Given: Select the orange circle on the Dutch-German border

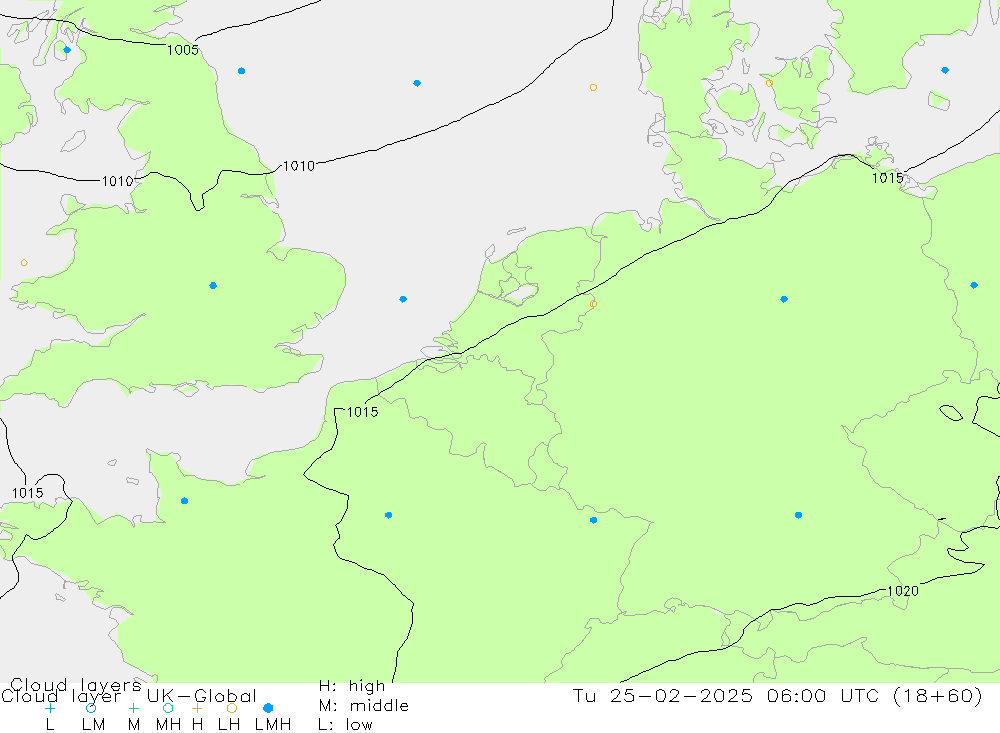Looking at the screenshot, I should (x=593, y=304).
